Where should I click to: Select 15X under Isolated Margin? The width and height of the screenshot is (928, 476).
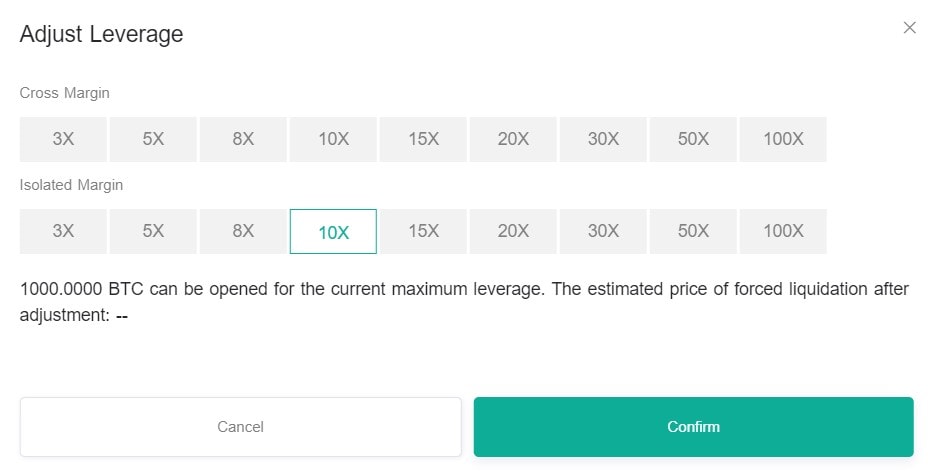tap(423, 231)
